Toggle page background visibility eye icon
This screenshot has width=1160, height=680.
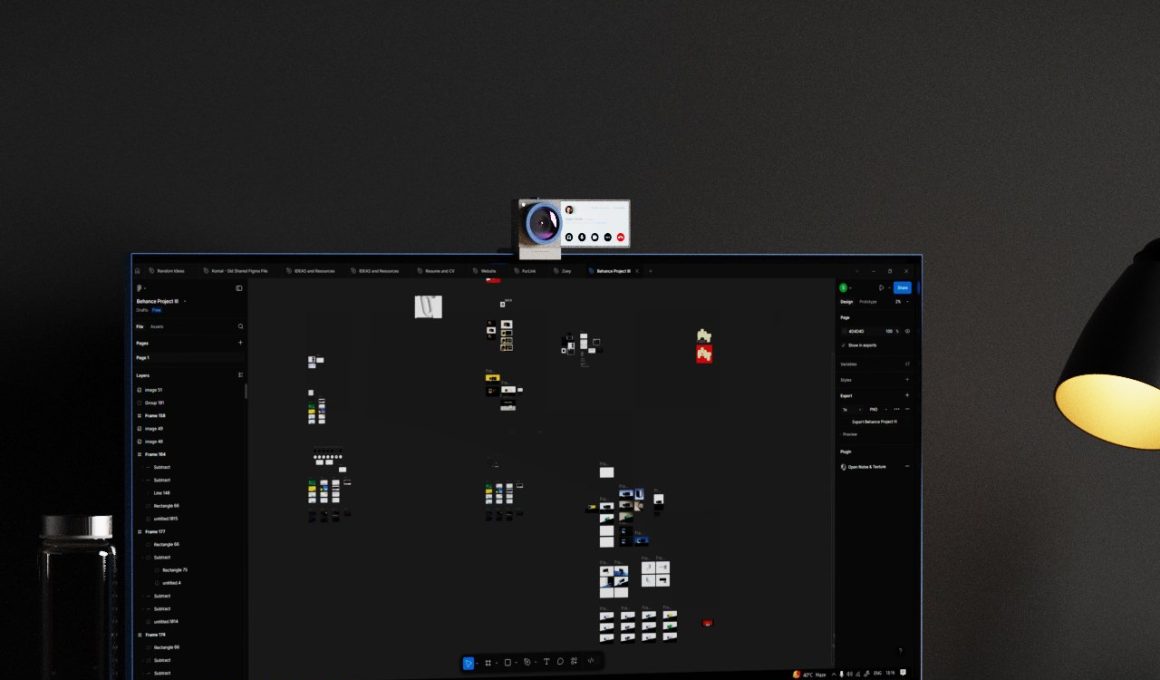pos(907,331)
